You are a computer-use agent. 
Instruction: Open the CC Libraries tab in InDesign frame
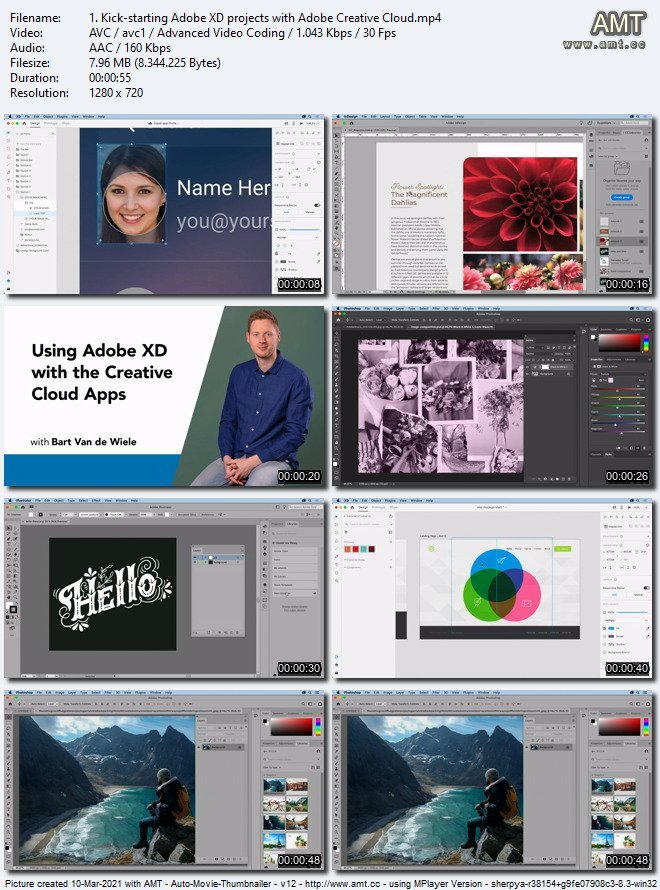(632, 132)
